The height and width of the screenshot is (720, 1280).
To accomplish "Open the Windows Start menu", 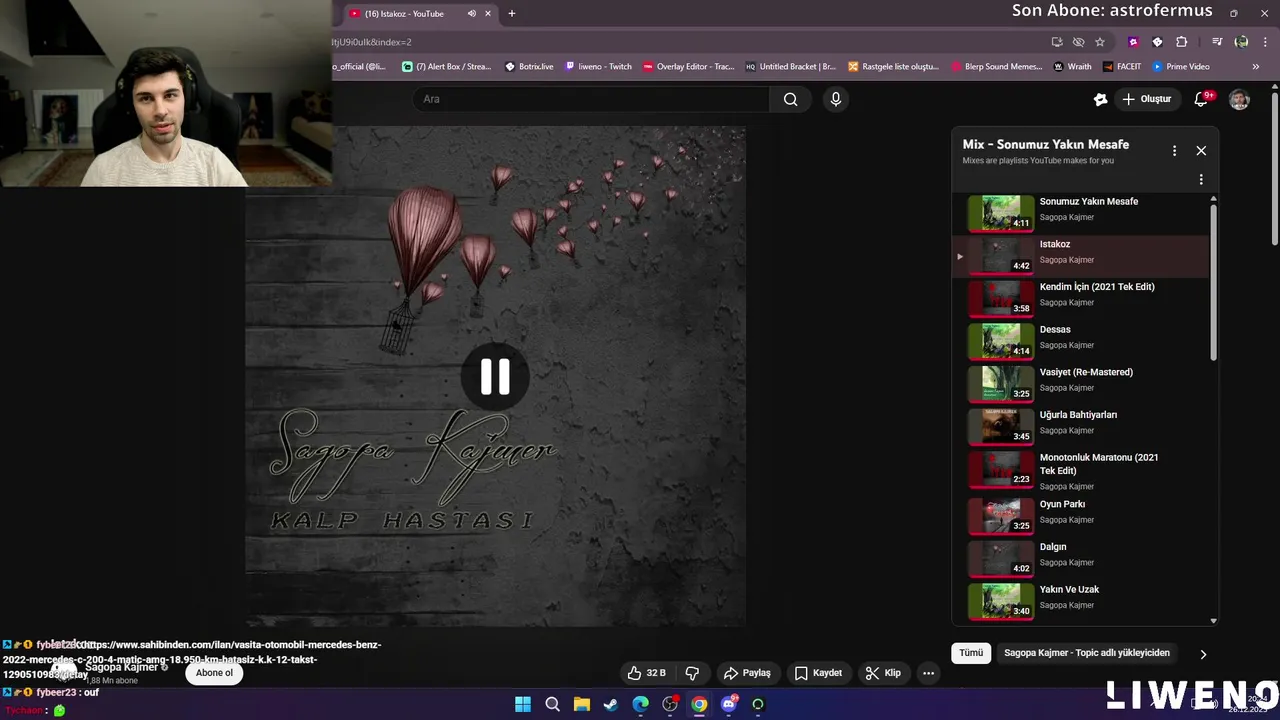I will pos(523,704).
